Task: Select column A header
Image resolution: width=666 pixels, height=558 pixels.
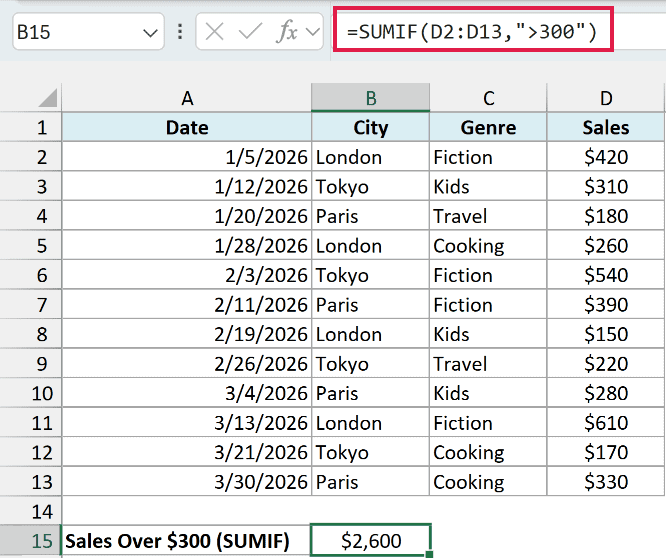Action: coord(187,98)
